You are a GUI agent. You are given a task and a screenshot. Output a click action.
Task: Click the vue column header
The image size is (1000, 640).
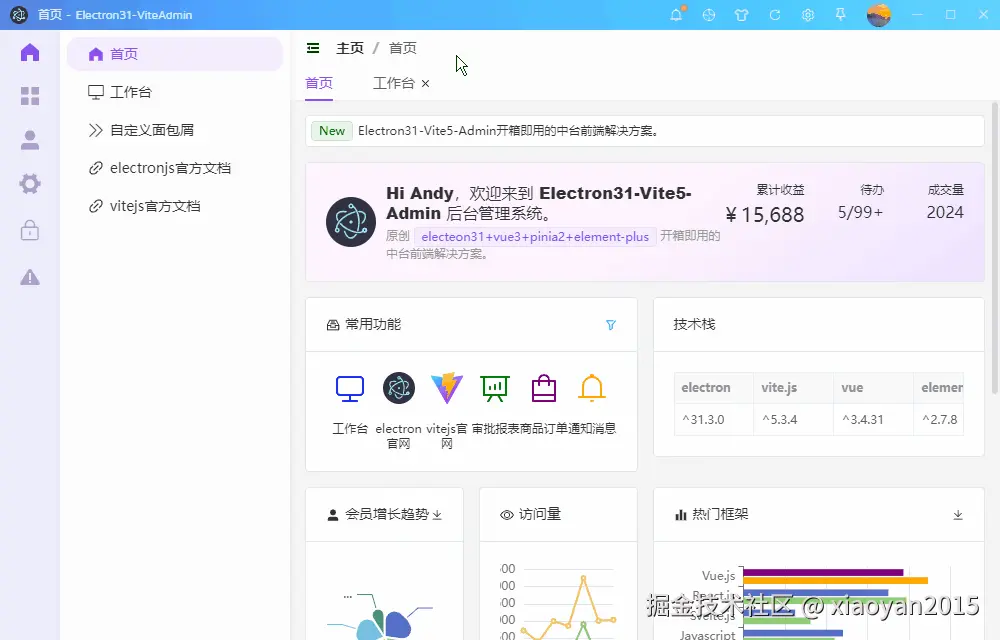click(x=873, y=388)
